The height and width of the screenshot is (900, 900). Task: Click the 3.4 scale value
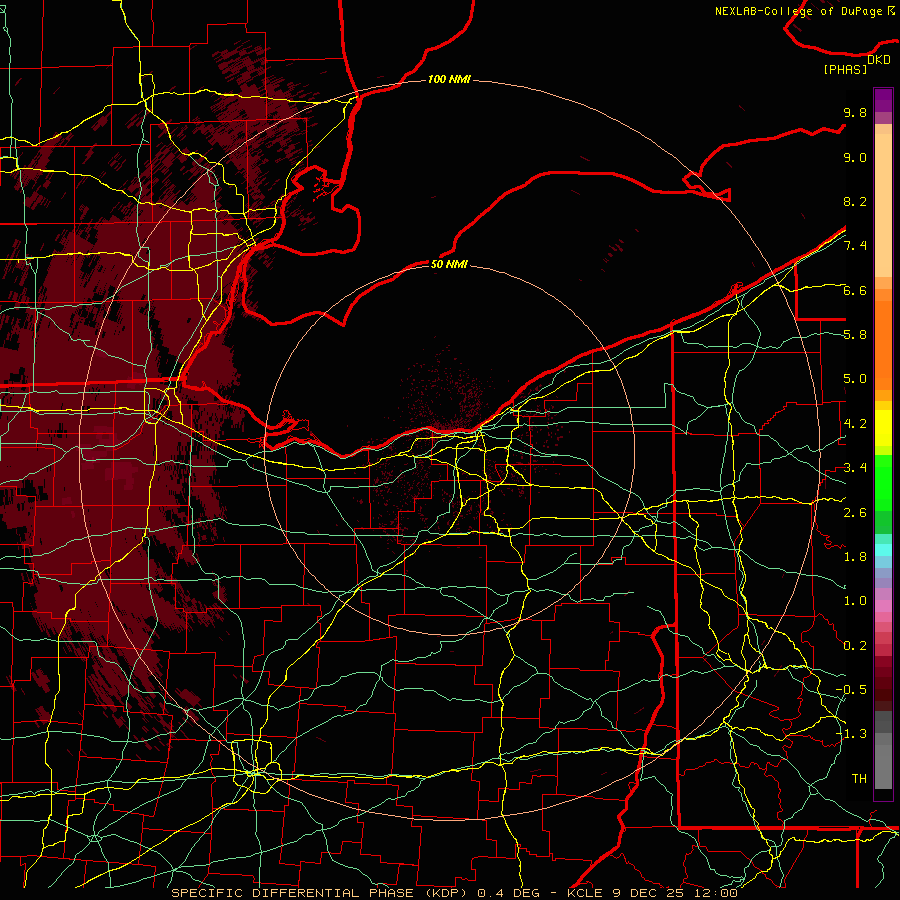coord(855,468)
